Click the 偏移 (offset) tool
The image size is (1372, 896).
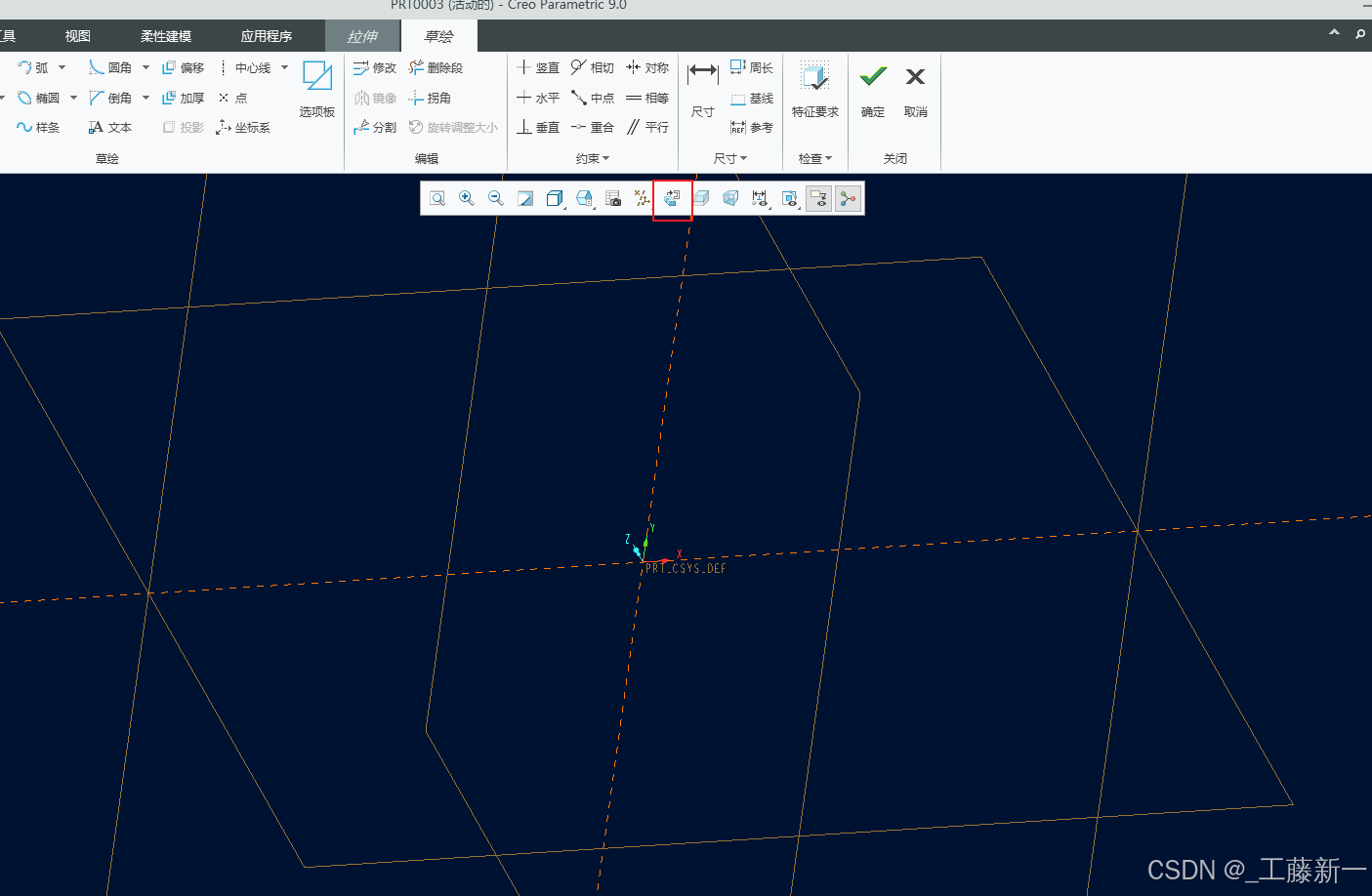click(184, 67)
